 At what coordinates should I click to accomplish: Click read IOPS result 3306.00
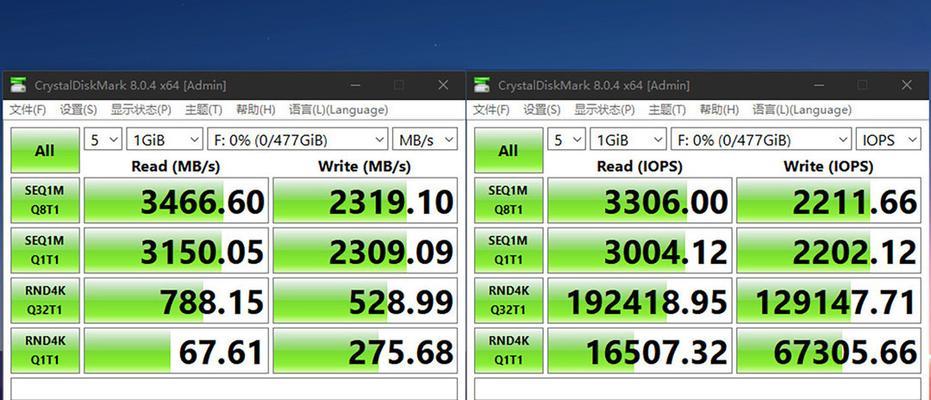pyautogui.click(x=640, y=201)
